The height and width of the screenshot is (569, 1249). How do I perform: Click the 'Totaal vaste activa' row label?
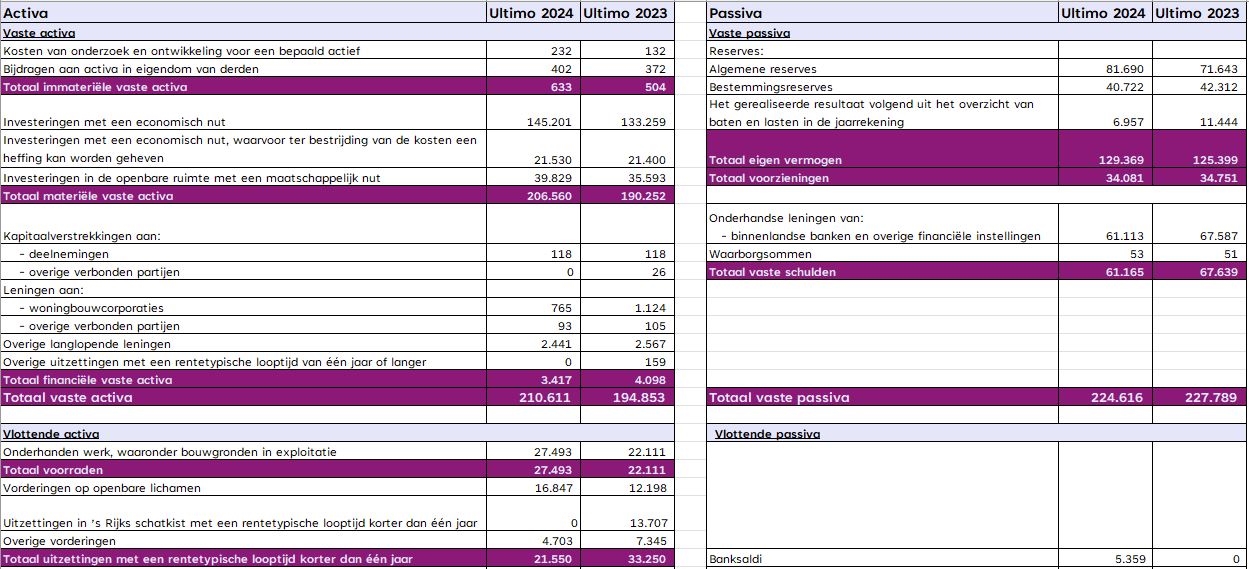point(68,397)
